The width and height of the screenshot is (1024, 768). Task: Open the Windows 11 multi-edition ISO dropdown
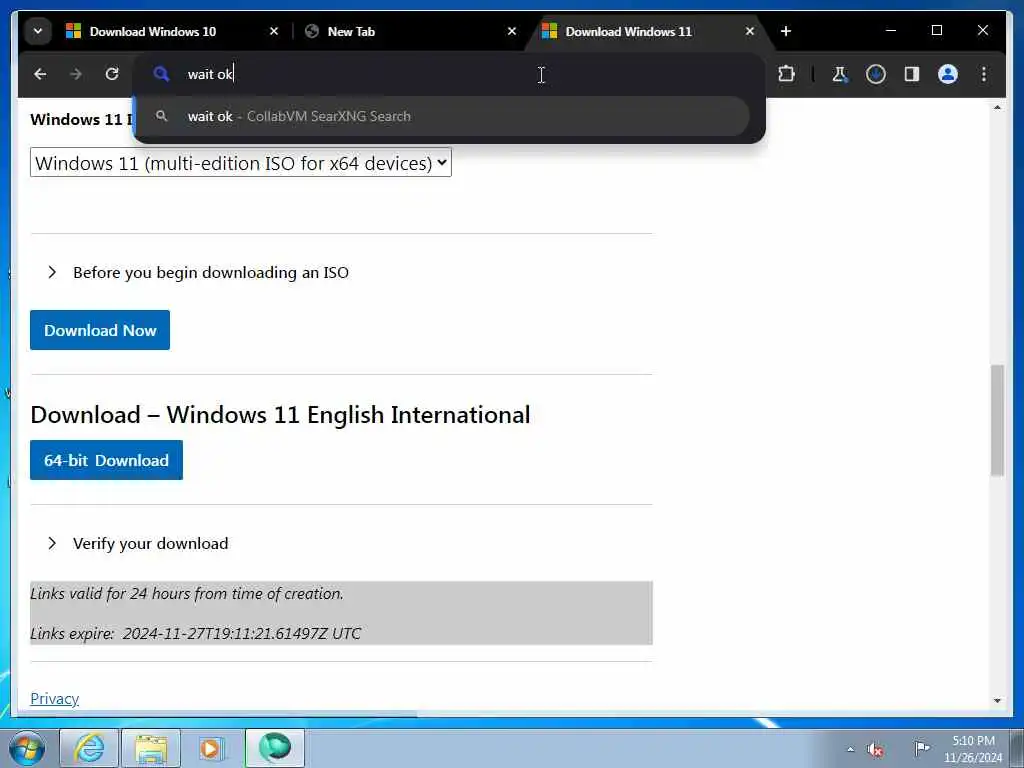click(240, 163)
